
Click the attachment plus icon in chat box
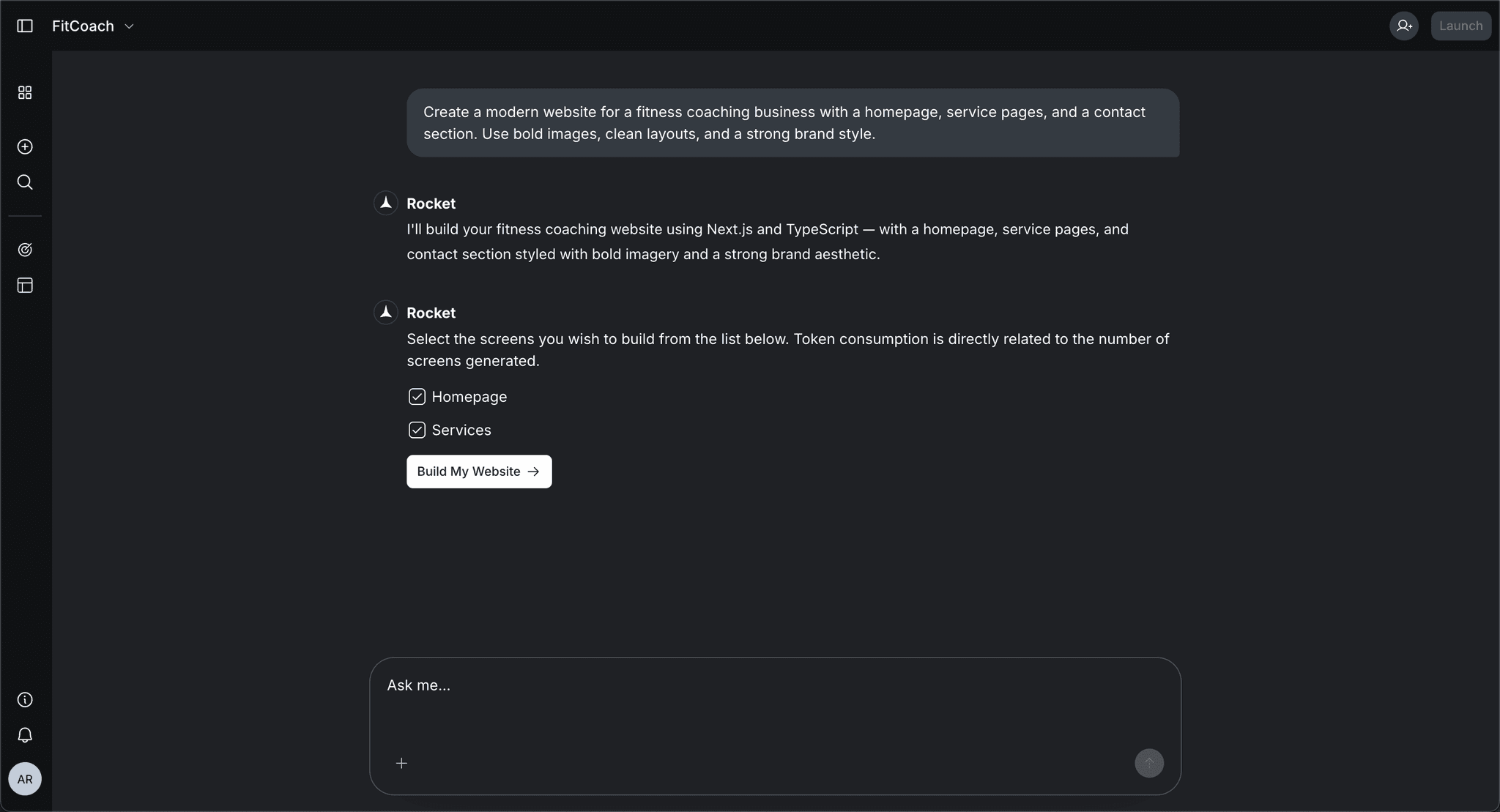(401, 763)
